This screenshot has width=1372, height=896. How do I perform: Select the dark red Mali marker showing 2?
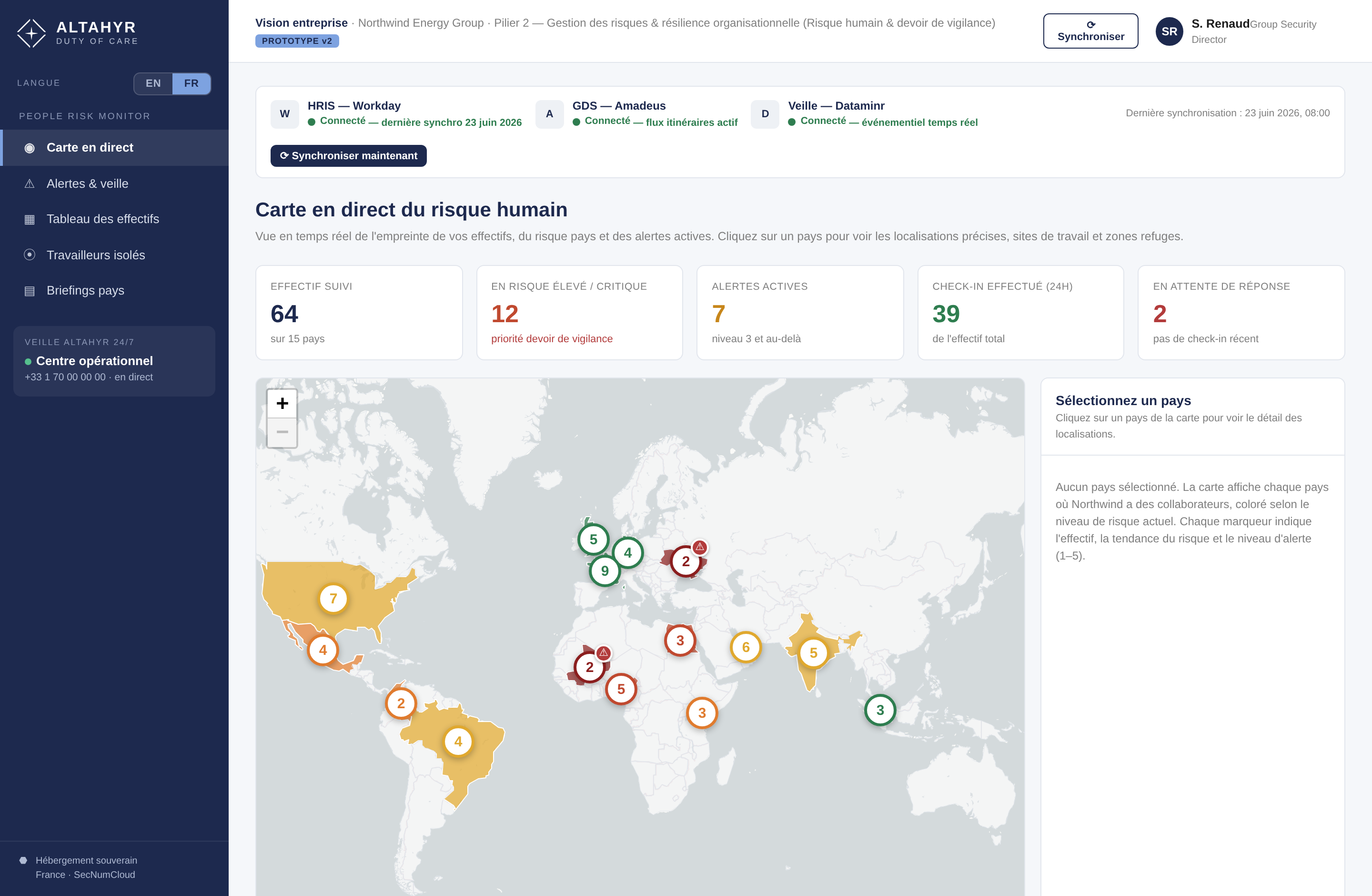[x=590, y=668]
